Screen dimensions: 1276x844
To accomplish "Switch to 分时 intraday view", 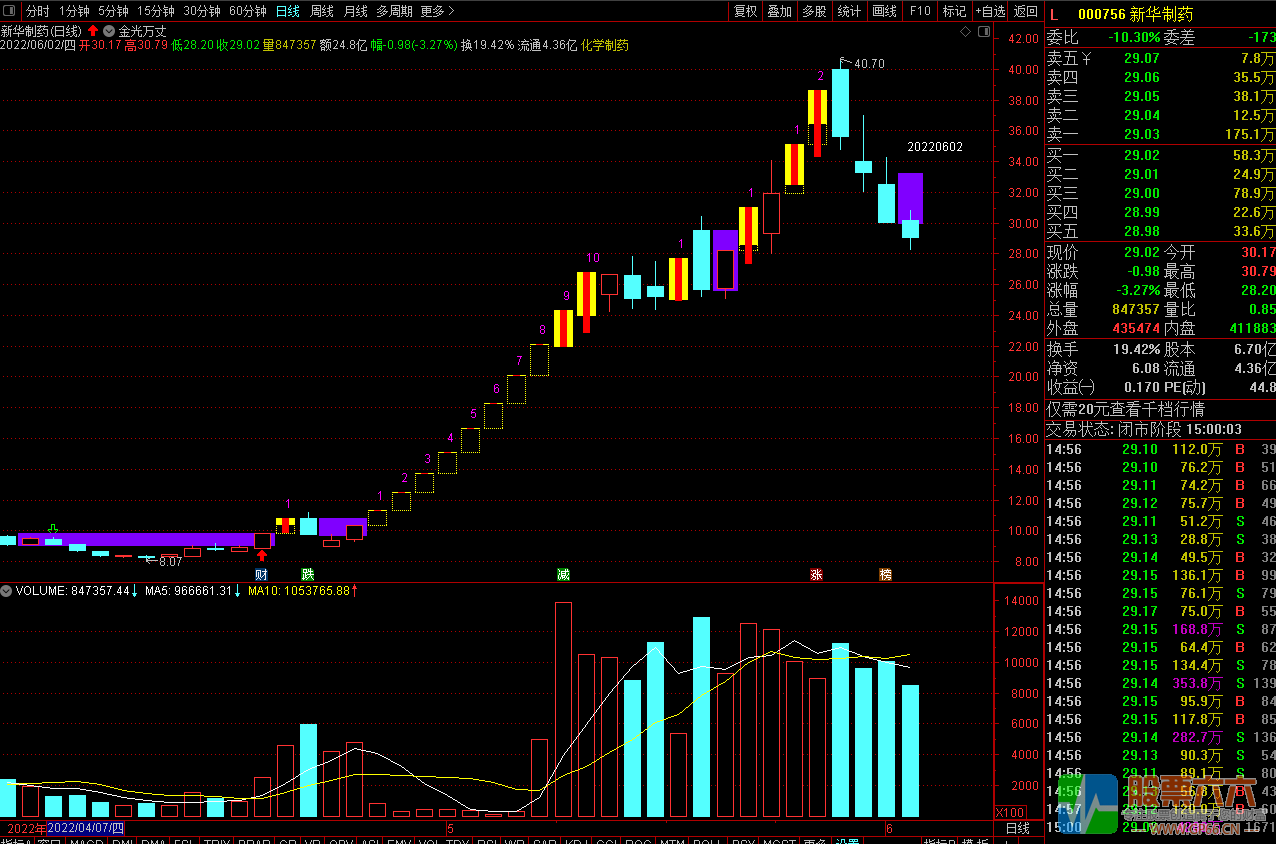I will click(x=37, y=11).
